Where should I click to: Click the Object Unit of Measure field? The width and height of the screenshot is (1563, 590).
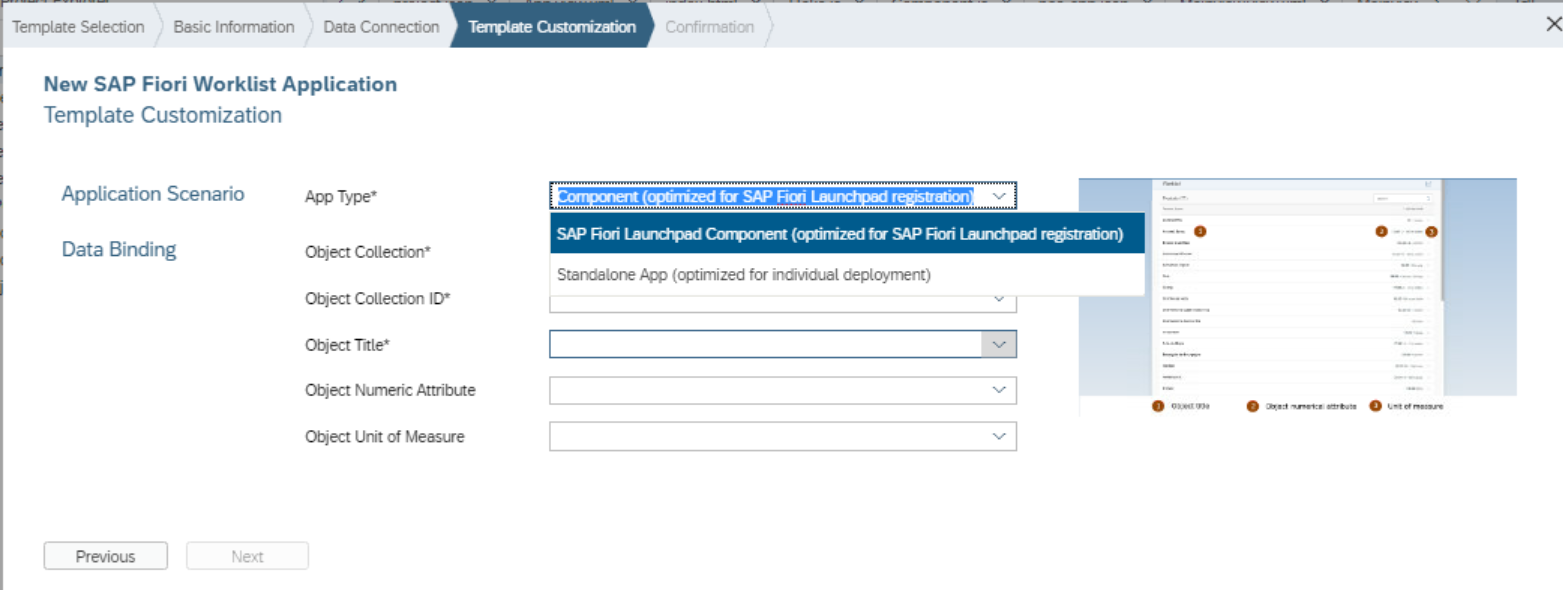[x=765, y=436]
